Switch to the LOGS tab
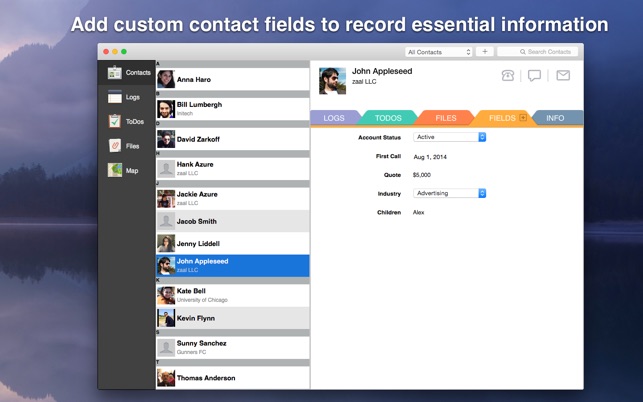 (x=334, y=118)
